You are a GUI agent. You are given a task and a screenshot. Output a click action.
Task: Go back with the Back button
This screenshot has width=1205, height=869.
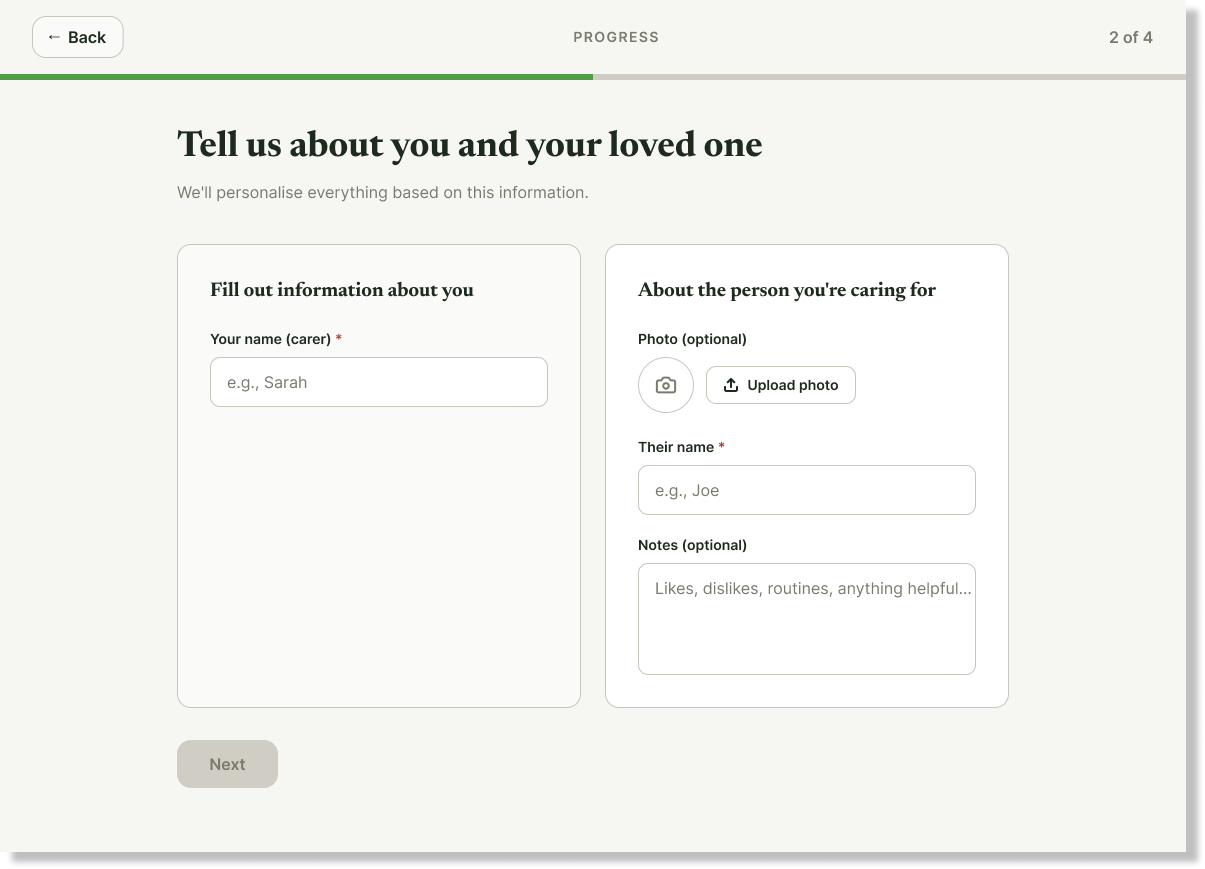(78, 37)
